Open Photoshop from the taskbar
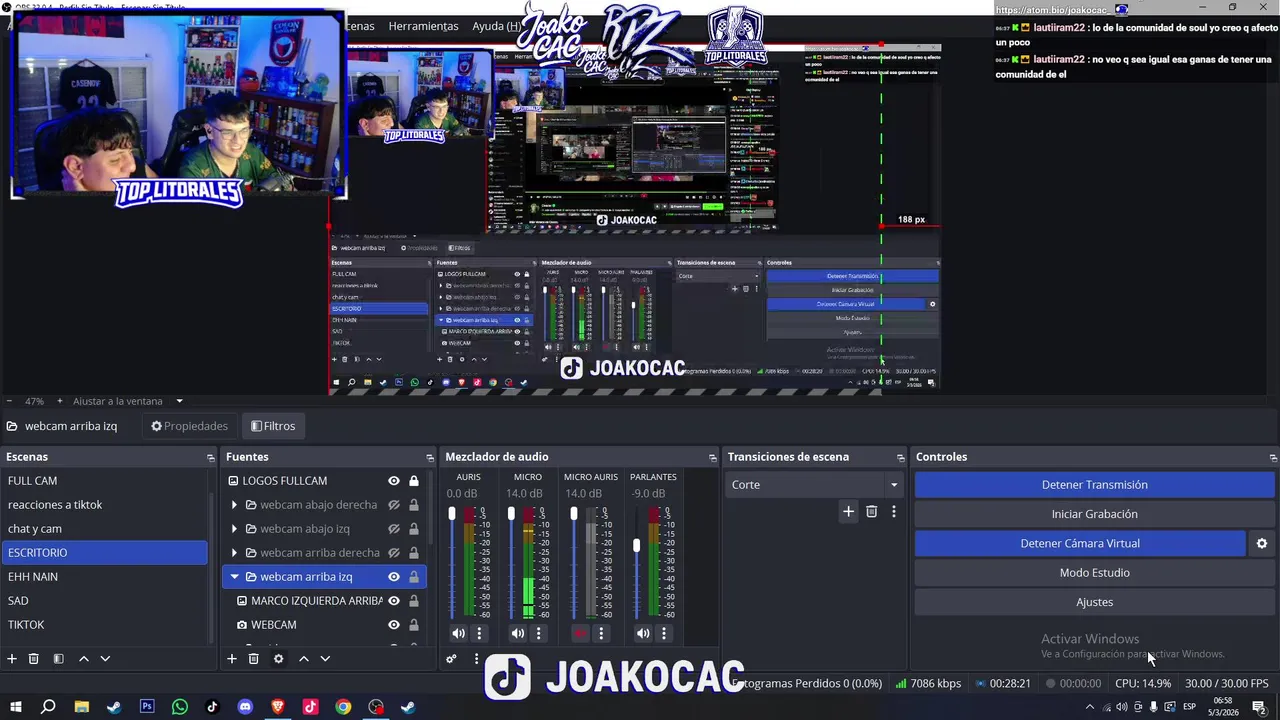The image size is (1280, 720). (x=147, y=707)
